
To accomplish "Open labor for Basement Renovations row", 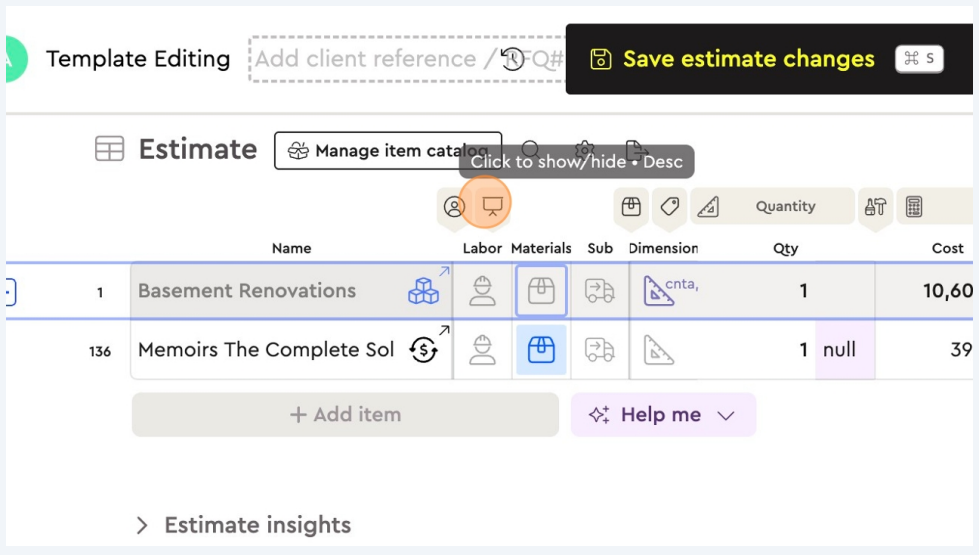I will [482, 291].
